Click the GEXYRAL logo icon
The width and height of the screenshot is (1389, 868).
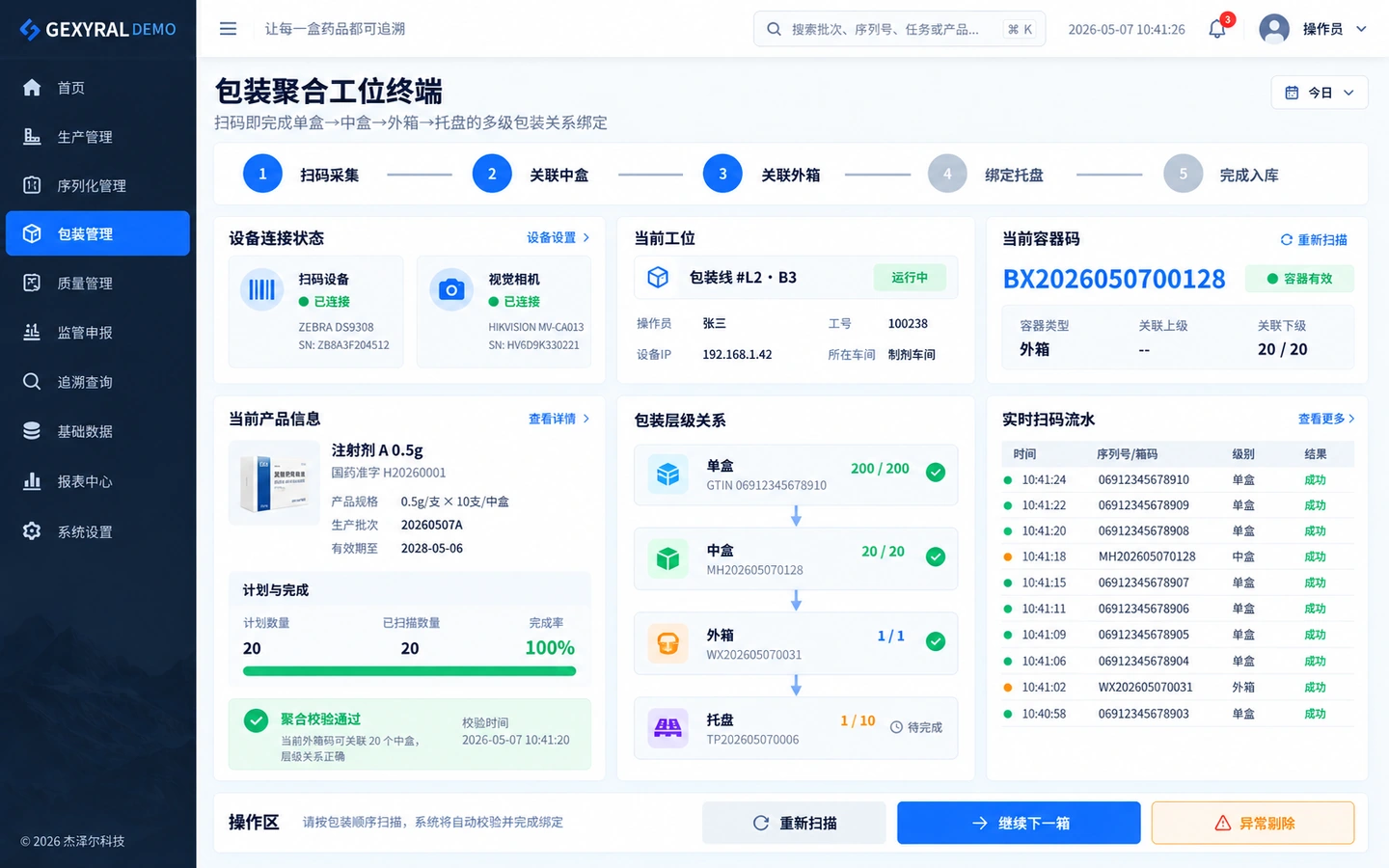tap(30, 30)
